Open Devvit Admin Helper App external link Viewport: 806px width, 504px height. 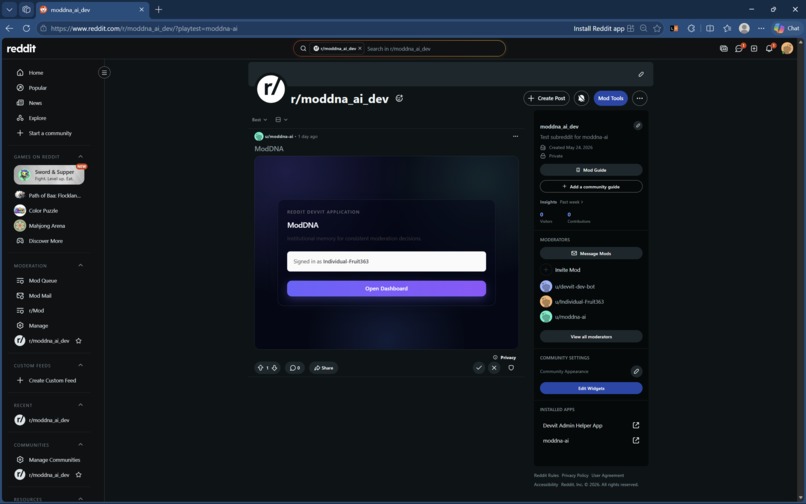pos(636,425)
